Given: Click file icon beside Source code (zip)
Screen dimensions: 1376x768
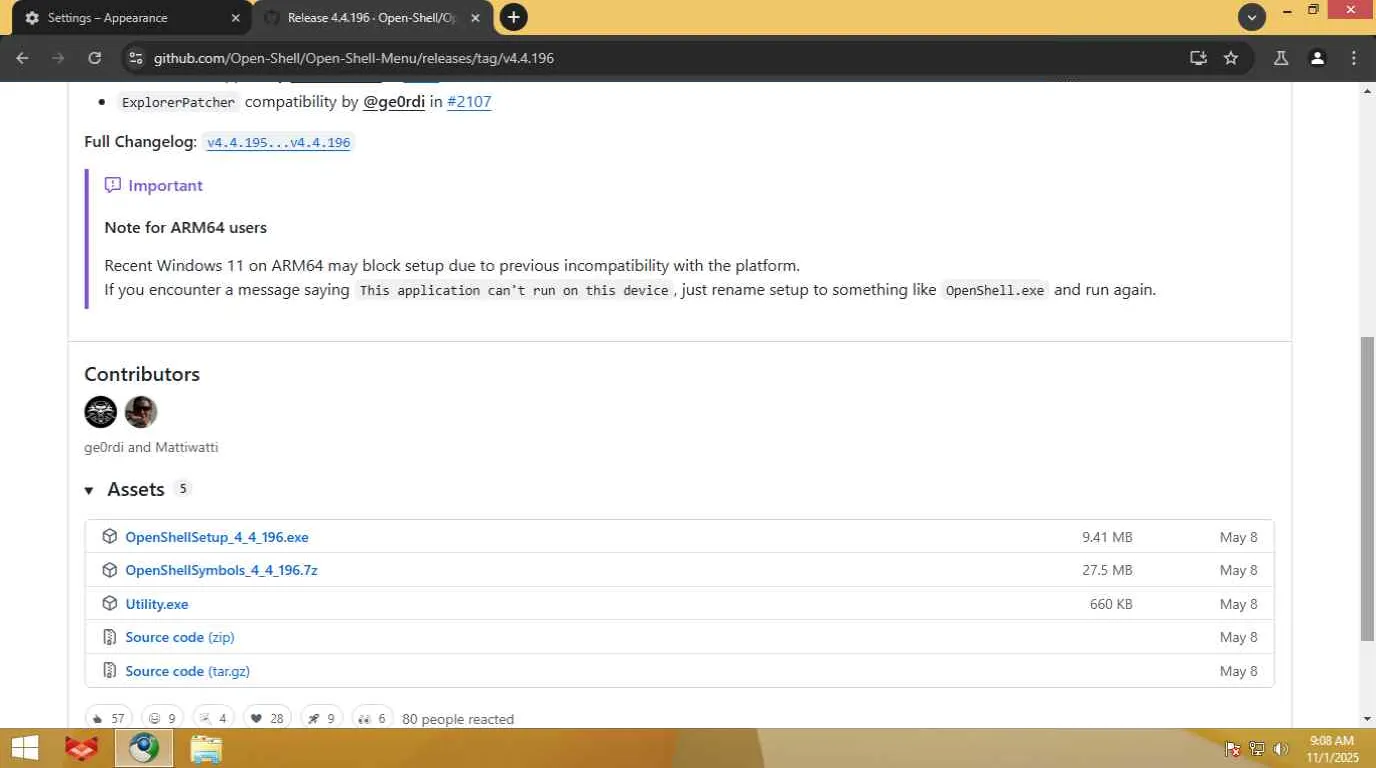Looking at the screenshot, I should 110,637.
